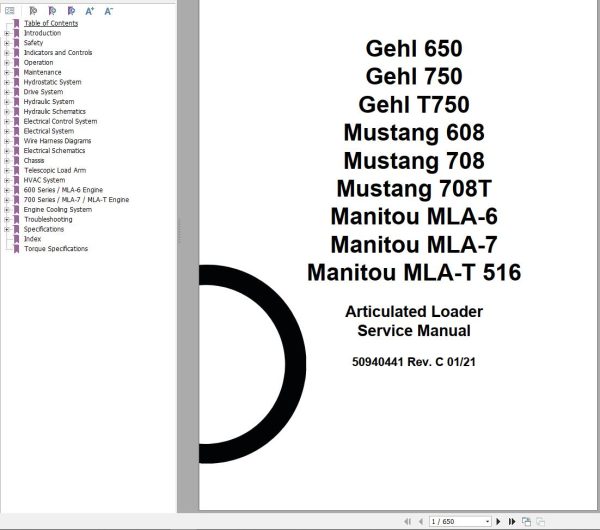Expand the Engine Cooling System node
The image size is (600, 530).
[7, 210]
